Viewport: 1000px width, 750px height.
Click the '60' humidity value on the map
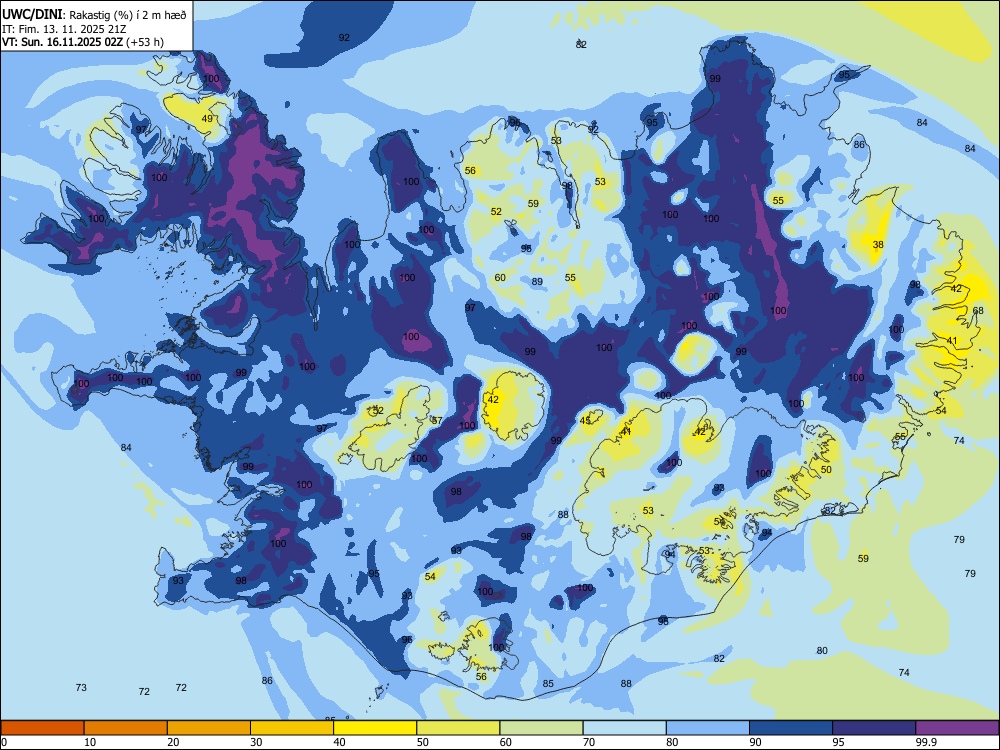[500, 277]
